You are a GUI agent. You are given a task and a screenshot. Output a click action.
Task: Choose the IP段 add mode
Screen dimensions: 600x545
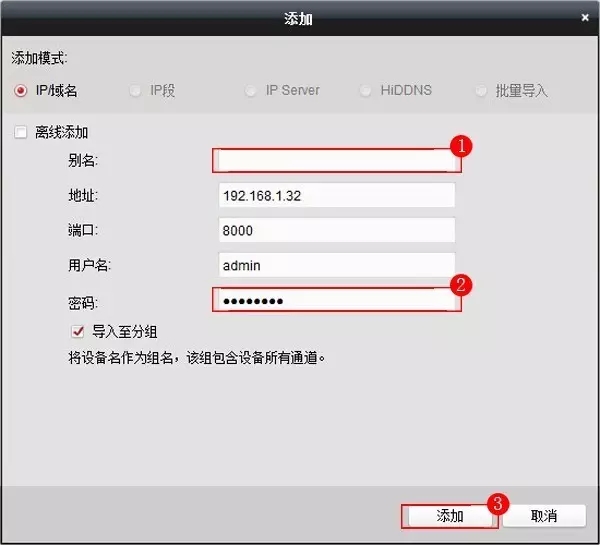136,91
